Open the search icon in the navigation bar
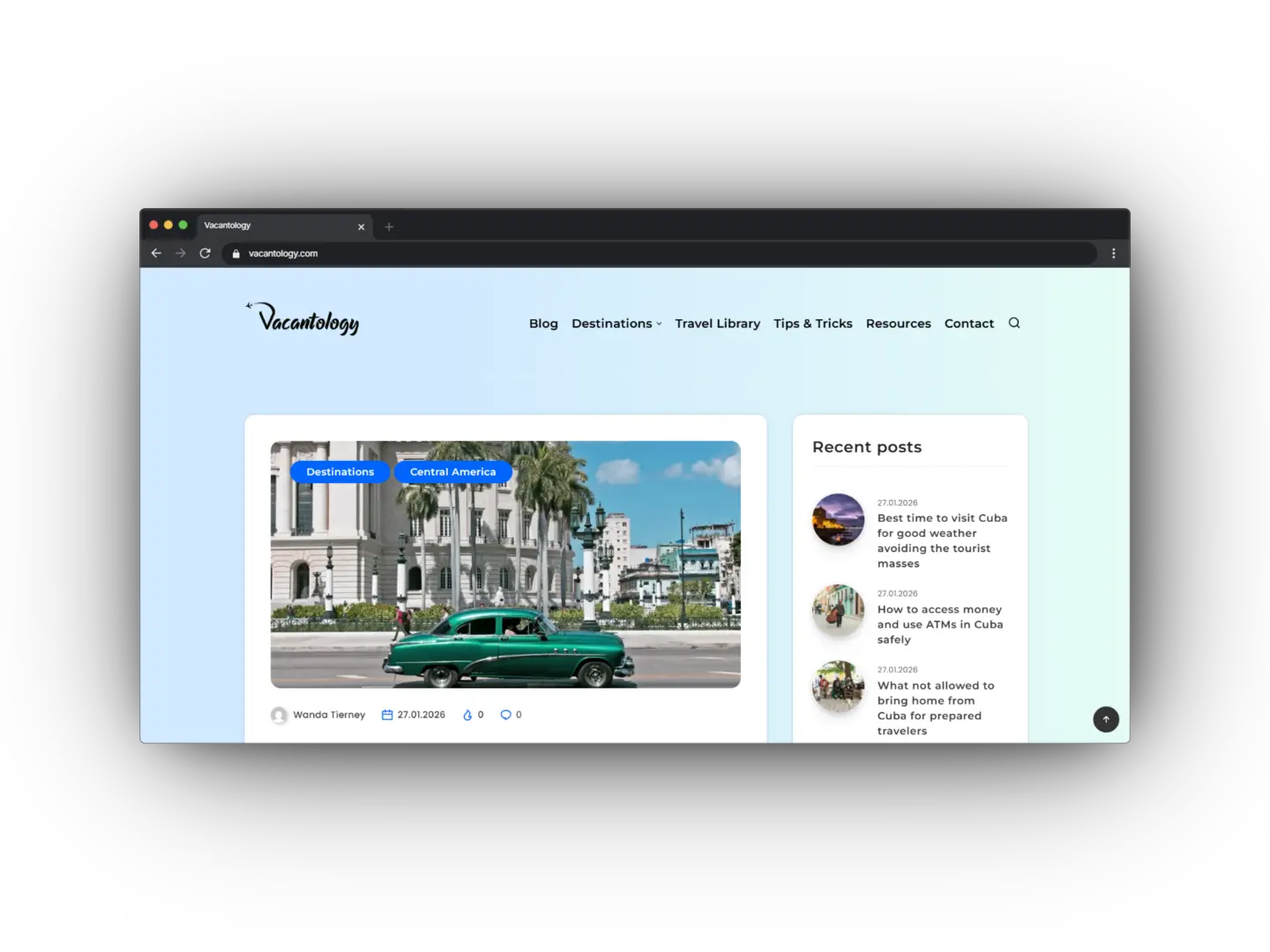 pyautogui.click(x=1013, y=323)
